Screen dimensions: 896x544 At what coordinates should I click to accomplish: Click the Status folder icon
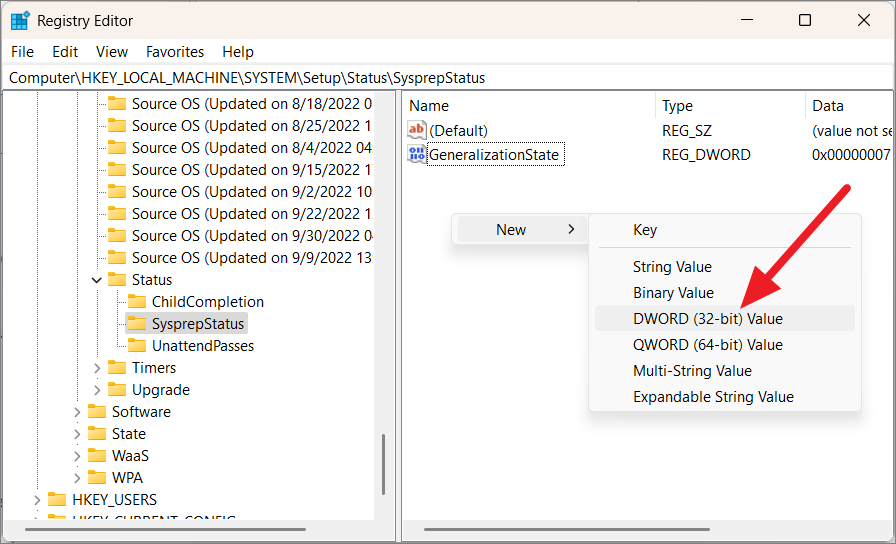pos(117,279)
